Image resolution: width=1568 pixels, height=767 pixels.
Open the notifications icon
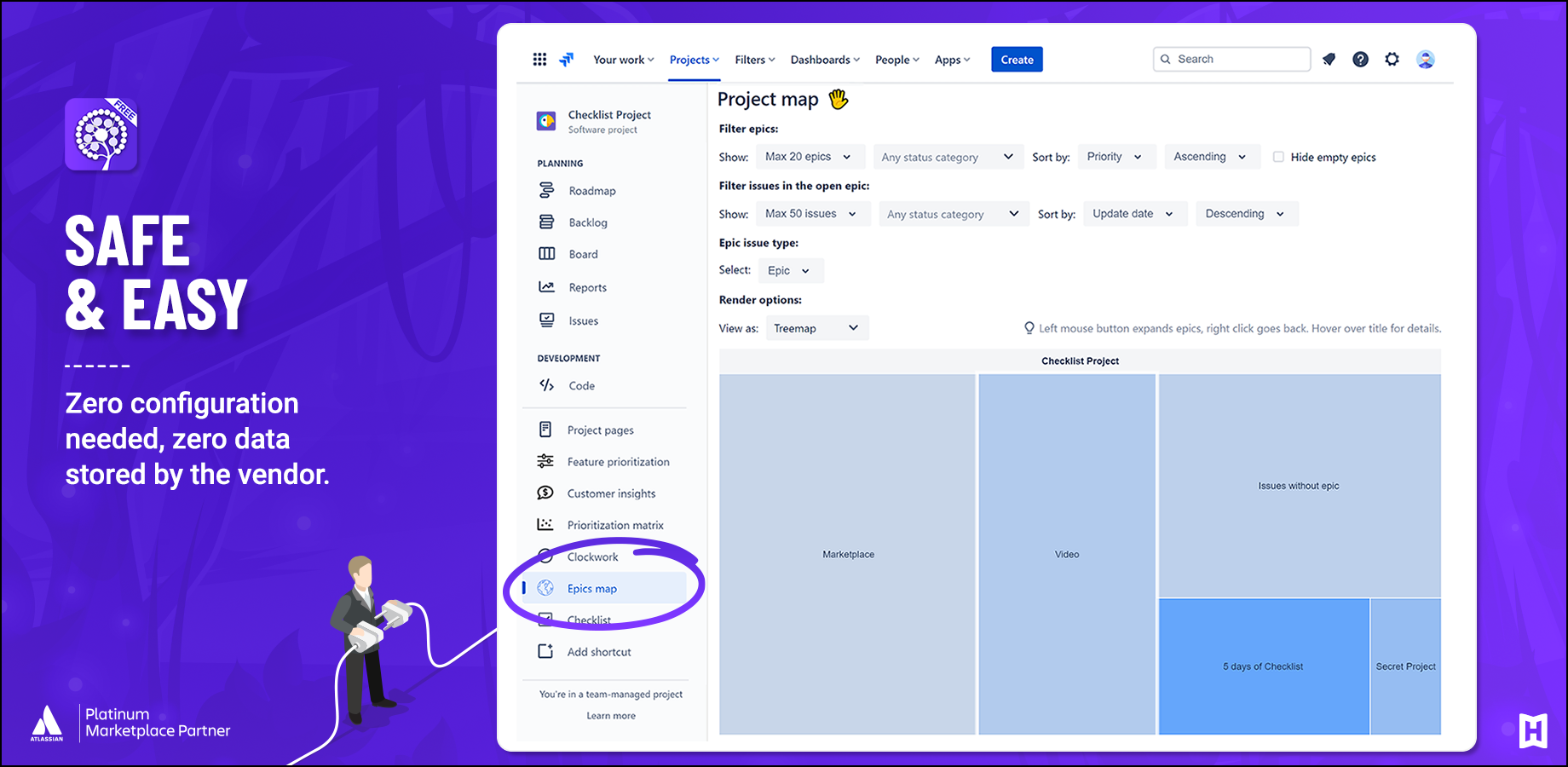pos(1329,59)
